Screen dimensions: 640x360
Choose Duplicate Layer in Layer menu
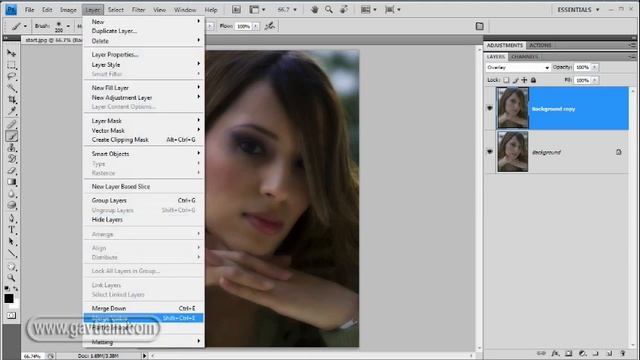(143, 31)
